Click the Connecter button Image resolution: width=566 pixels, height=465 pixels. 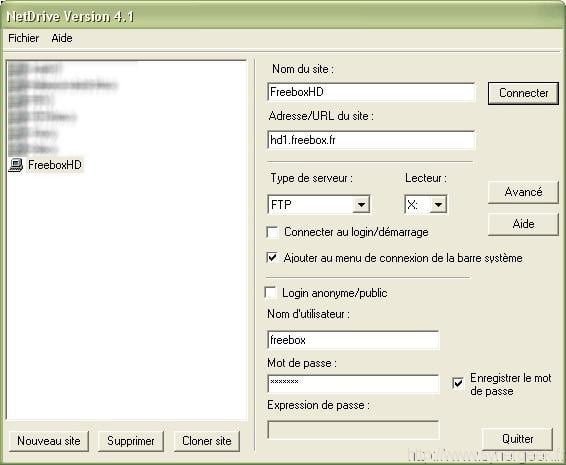coord(523,93)
